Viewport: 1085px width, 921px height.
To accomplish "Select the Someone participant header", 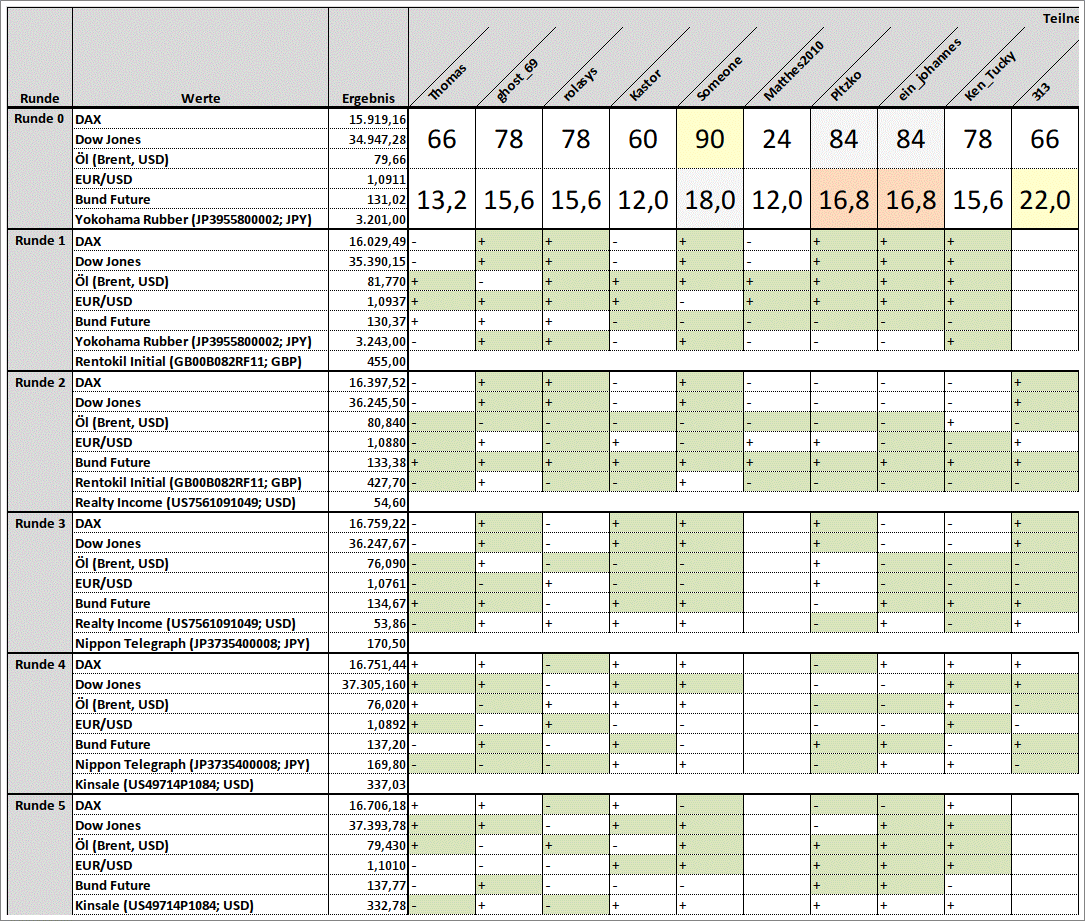I will [x=719, y=77].
